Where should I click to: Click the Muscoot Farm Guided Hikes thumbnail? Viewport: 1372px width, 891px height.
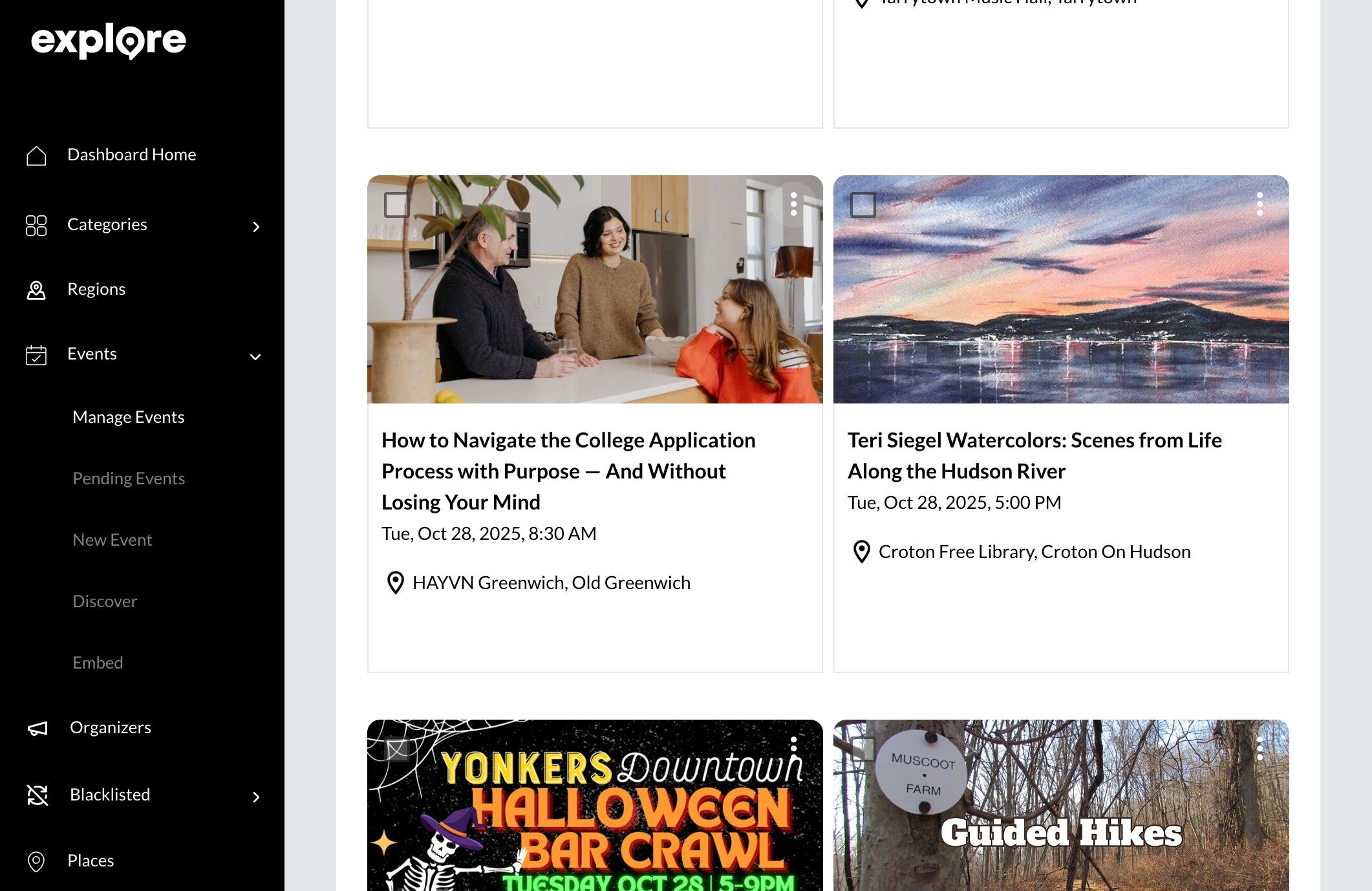(1061, 805)
